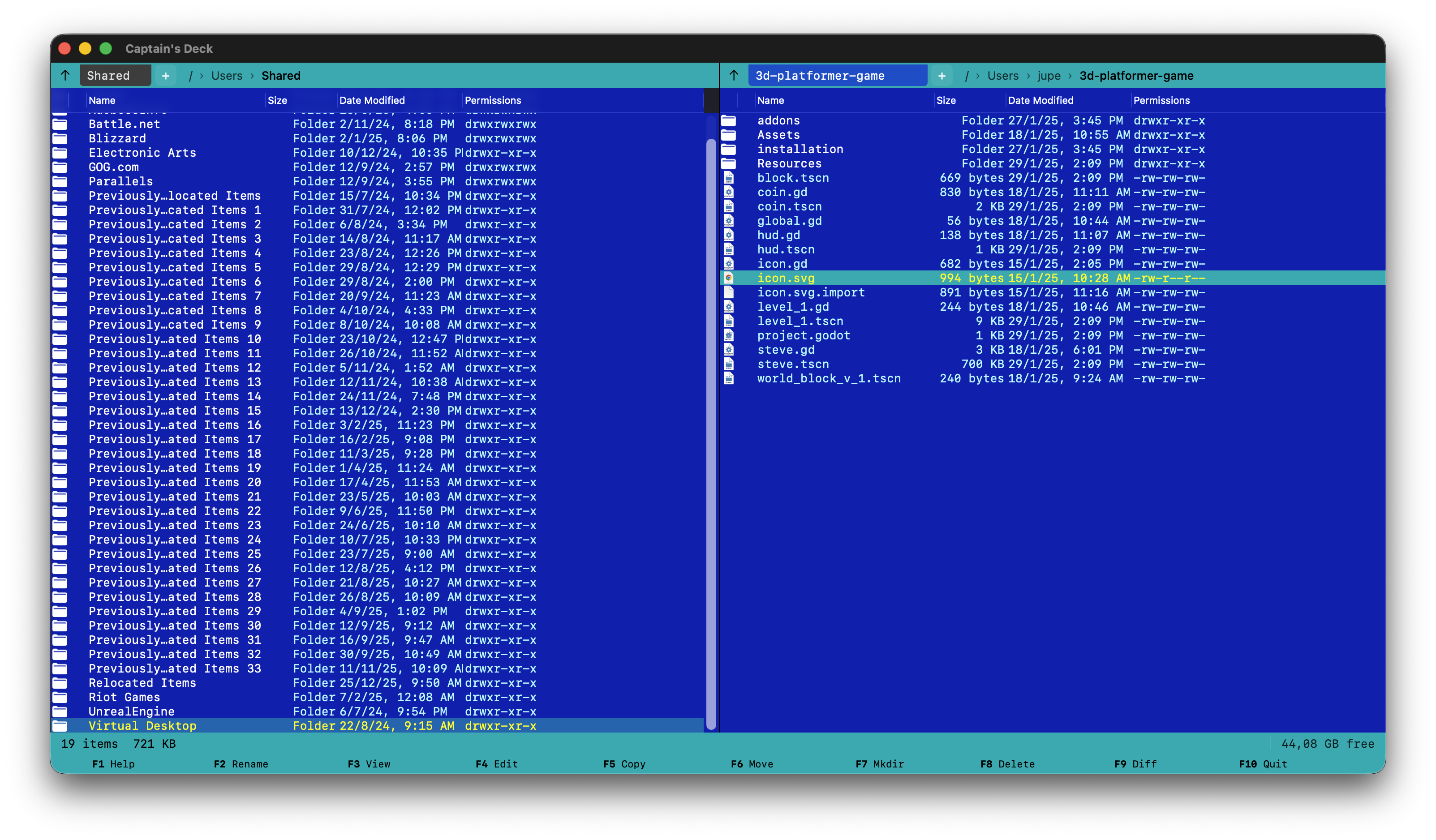The width and height of the screenshot is (1436, 840).
Task: Click the project.godot file icon
Action: (729, 335)
